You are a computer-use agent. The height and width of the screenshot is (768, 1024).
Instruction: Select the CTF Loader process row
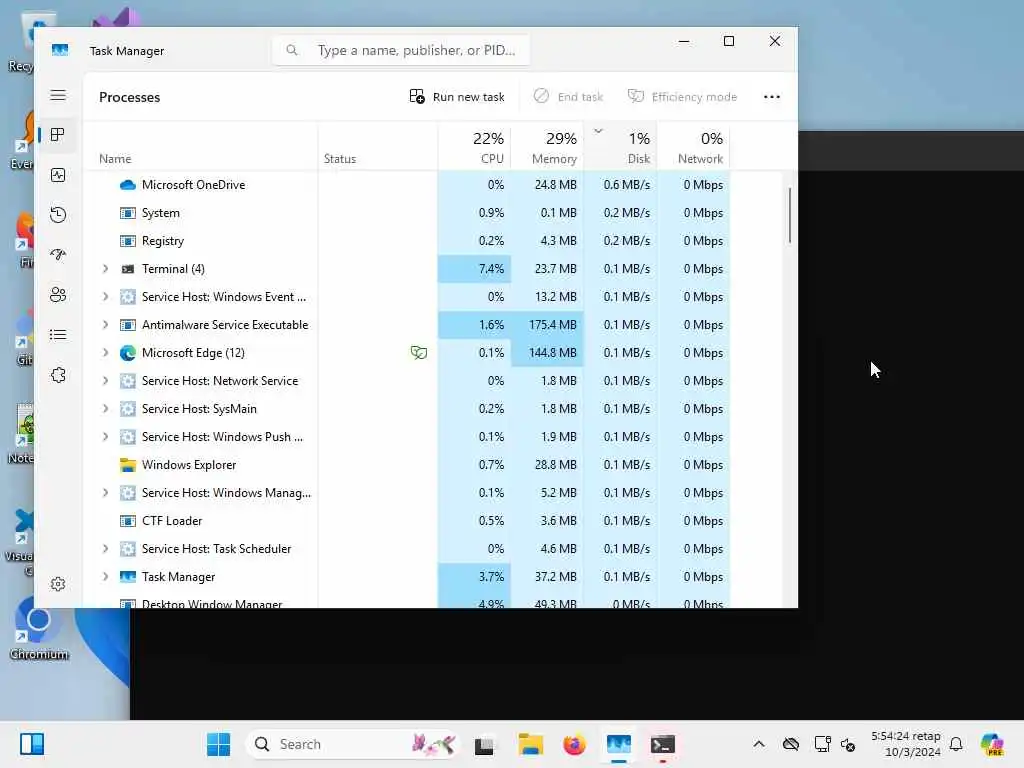(x=407, y=521)
